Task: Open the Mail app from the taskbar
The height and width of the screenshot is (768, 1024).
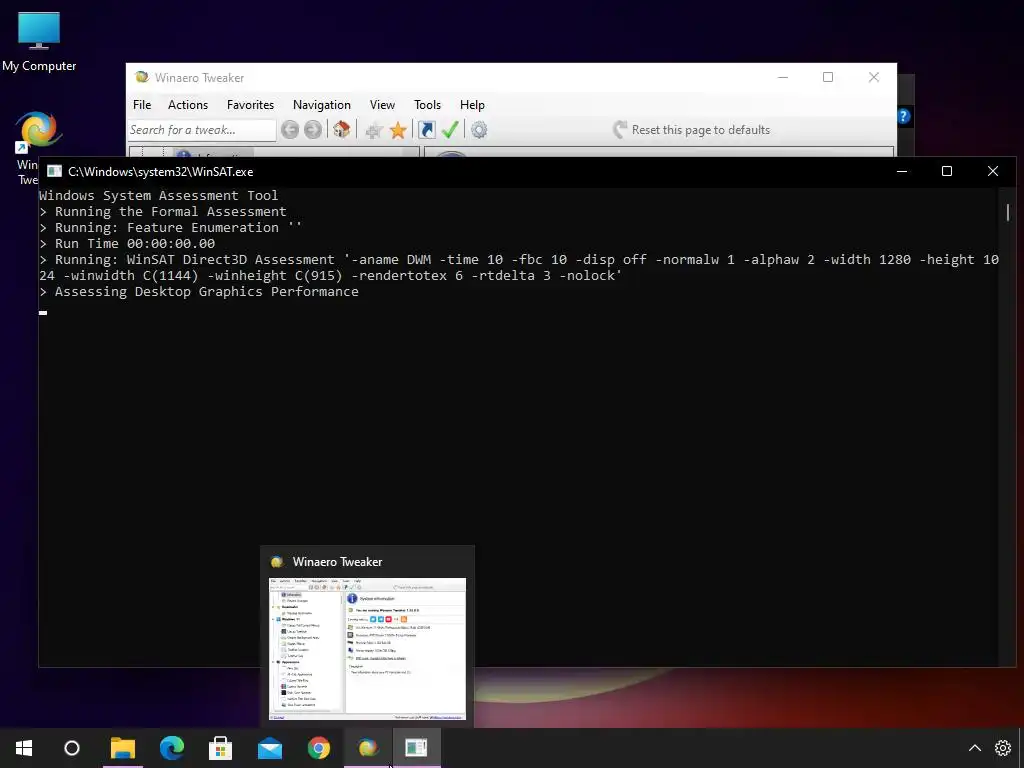Action: click(270, 748)
